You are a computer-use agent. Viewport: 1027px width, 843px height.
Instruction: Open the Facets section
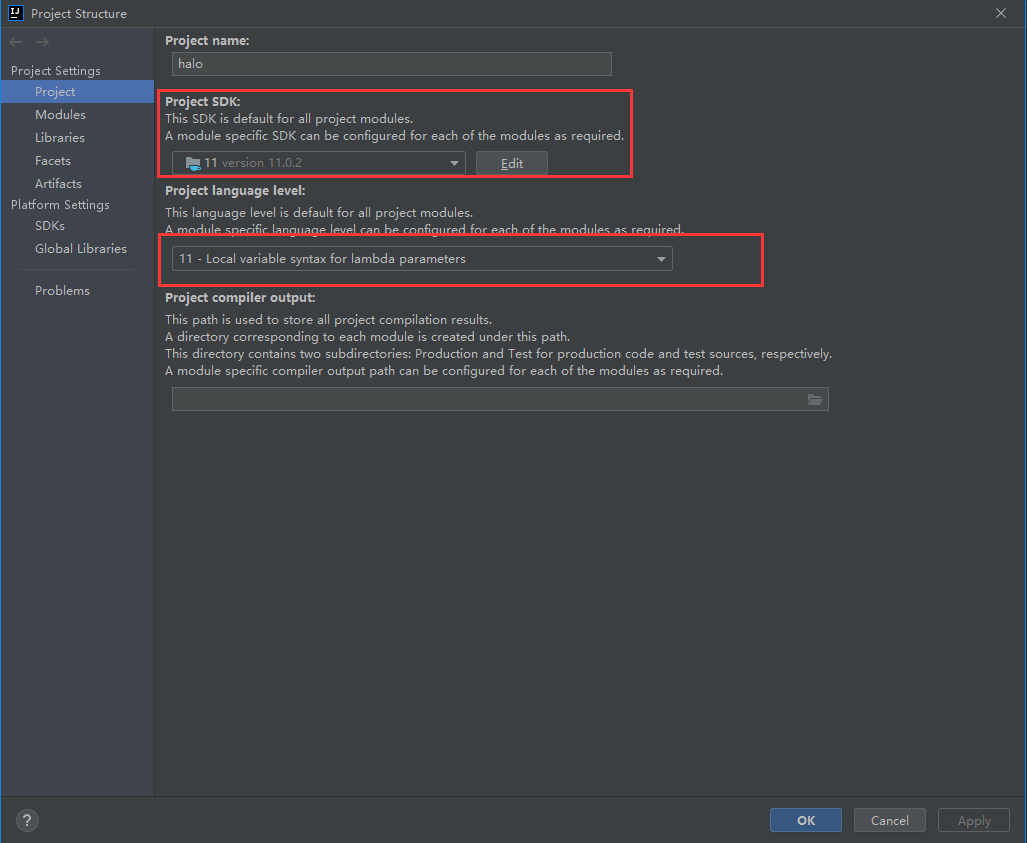pyautogui.click(x=53, y=161)
